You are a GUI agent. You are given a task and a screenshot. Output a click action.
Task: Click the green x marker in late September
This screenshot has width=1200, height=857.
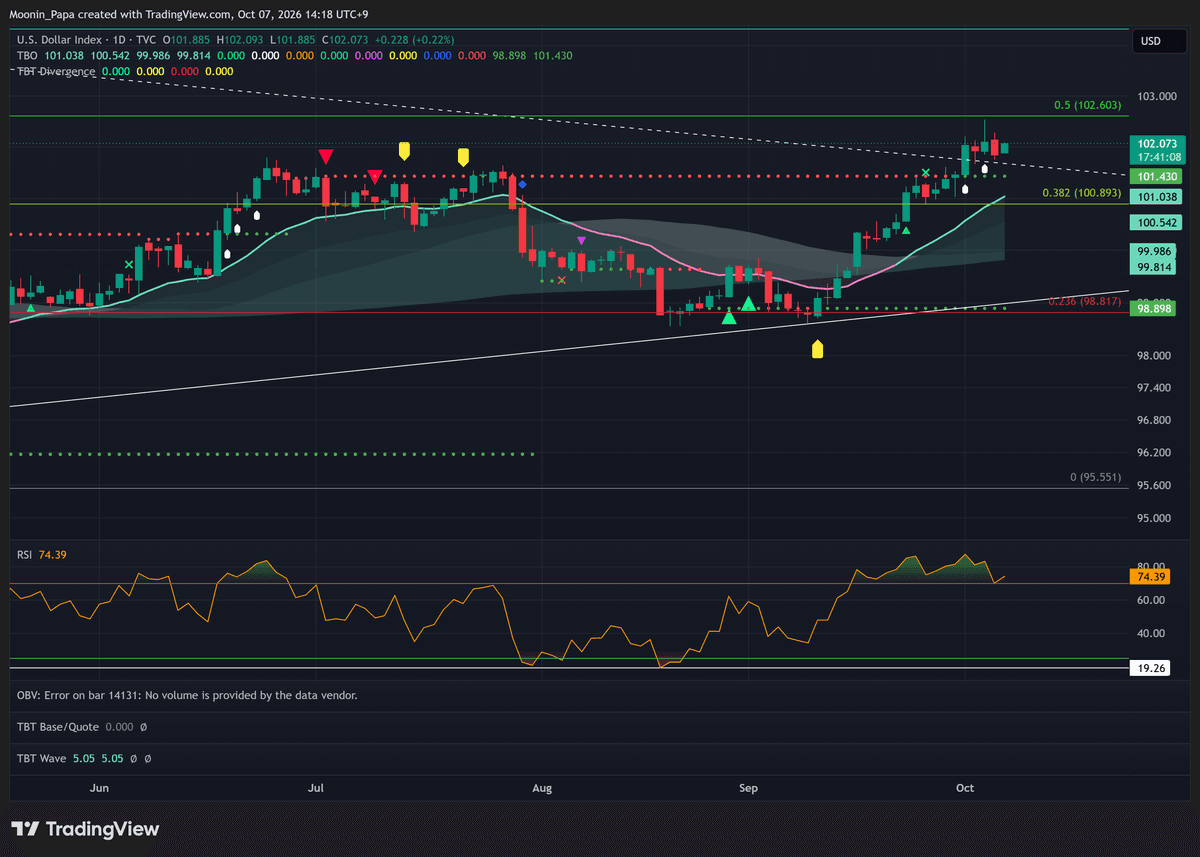(x=926, y=173)
